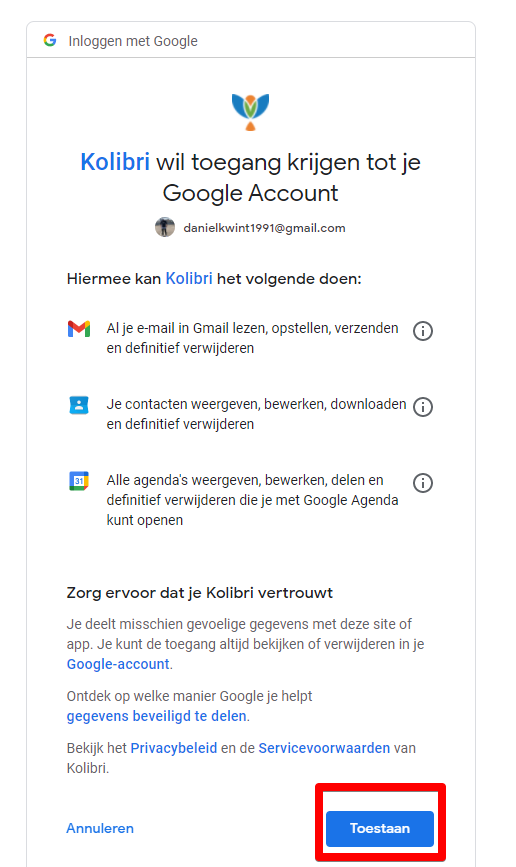Open the gegevens beveiligd te delen link
This screenshot has width=516, height=867.
tap(157, 716)
